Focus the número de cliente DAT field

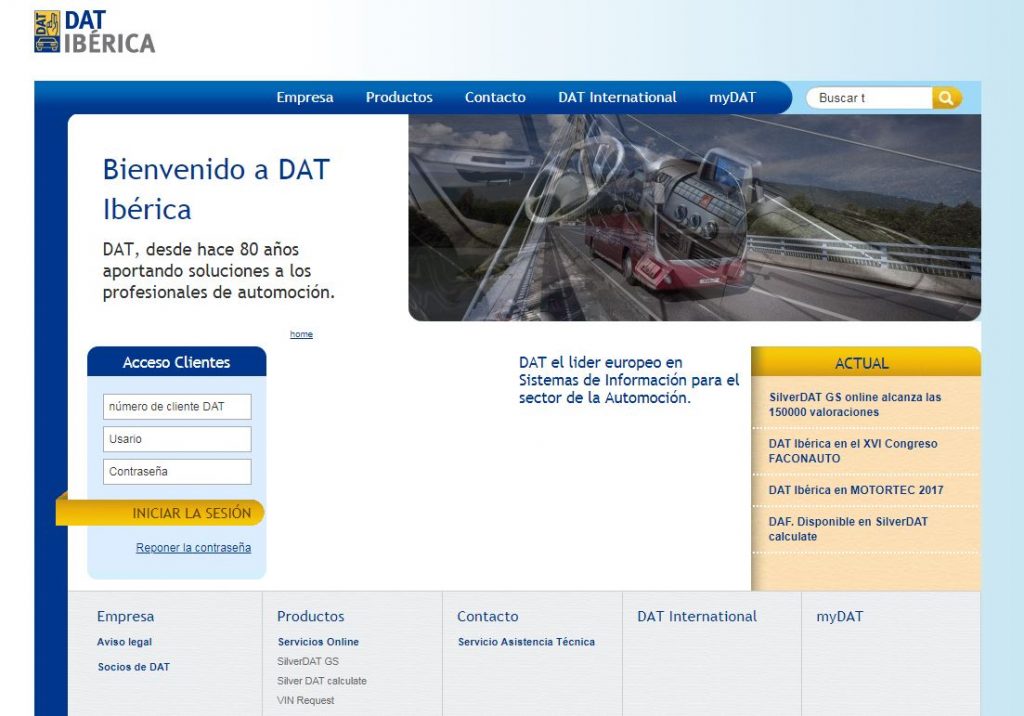coord(177,406)
